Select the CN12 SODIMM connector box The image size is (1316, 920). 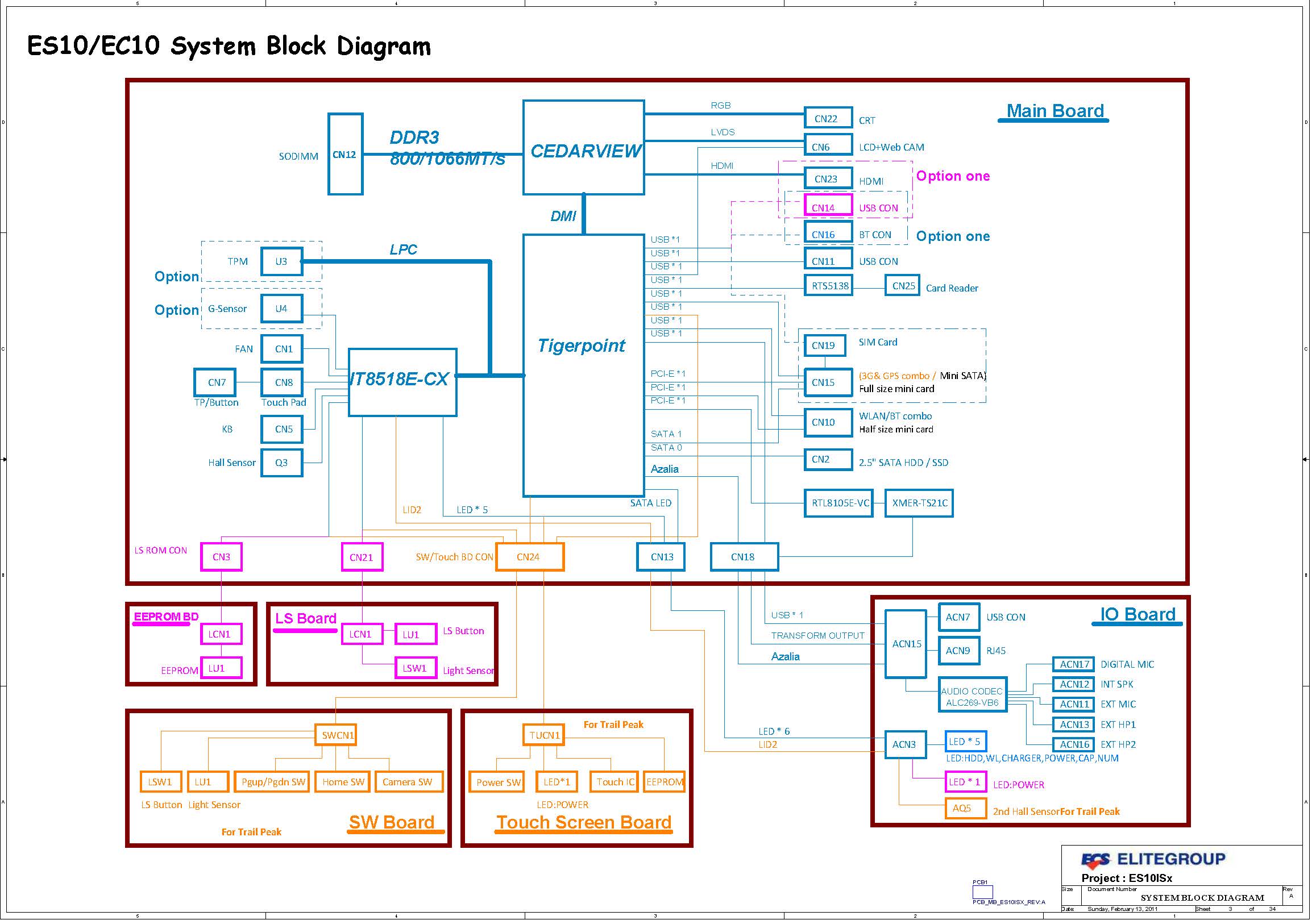pos(346,155)
